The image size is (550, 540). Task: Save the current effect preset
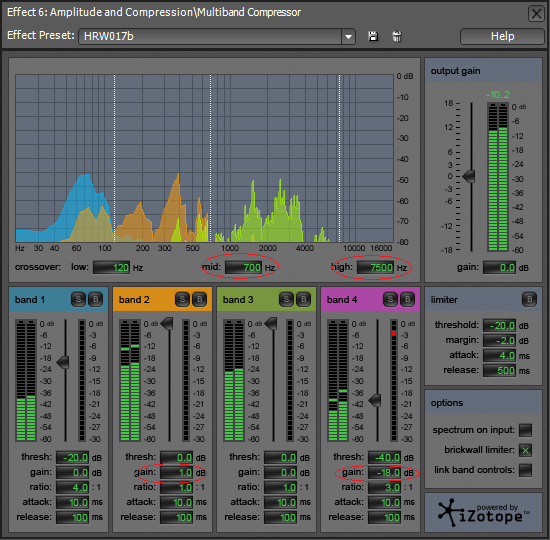click(373, 36)
